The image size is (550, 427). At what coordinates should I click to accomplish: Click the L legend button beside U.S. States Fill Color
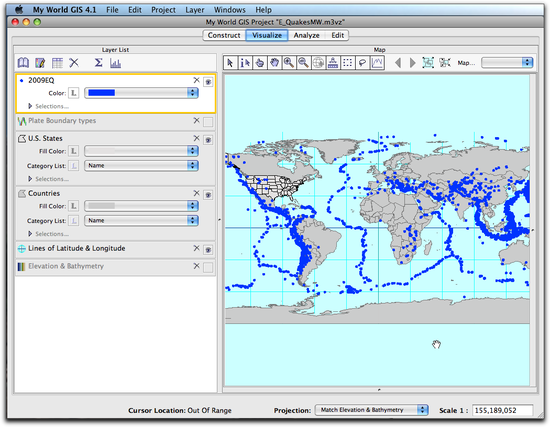click(x=74, y=151)
